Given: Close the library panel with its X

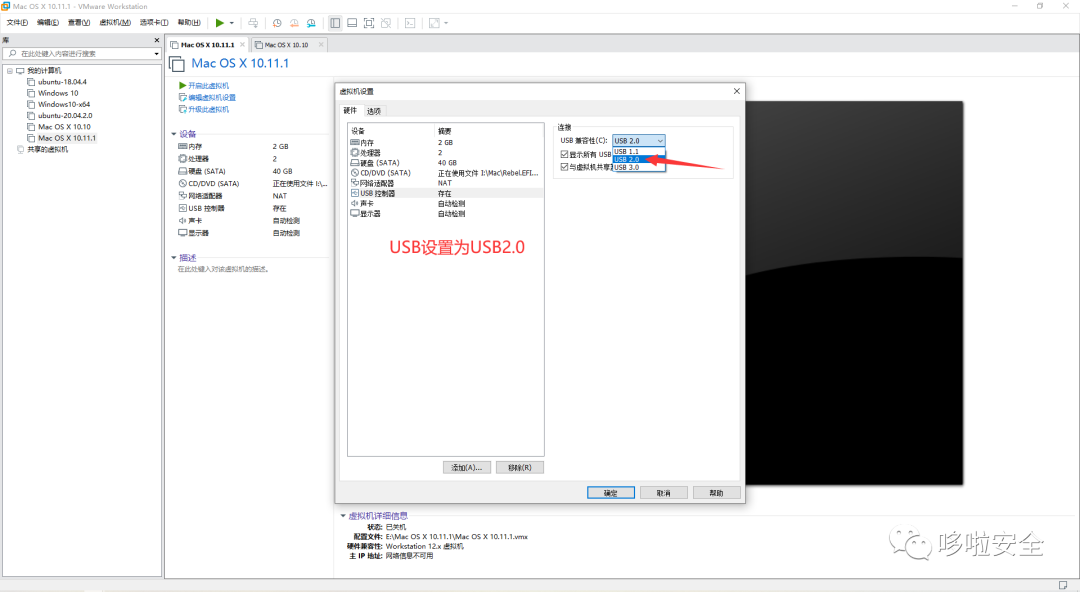Looking at the screenshot, I should [156, 40].
